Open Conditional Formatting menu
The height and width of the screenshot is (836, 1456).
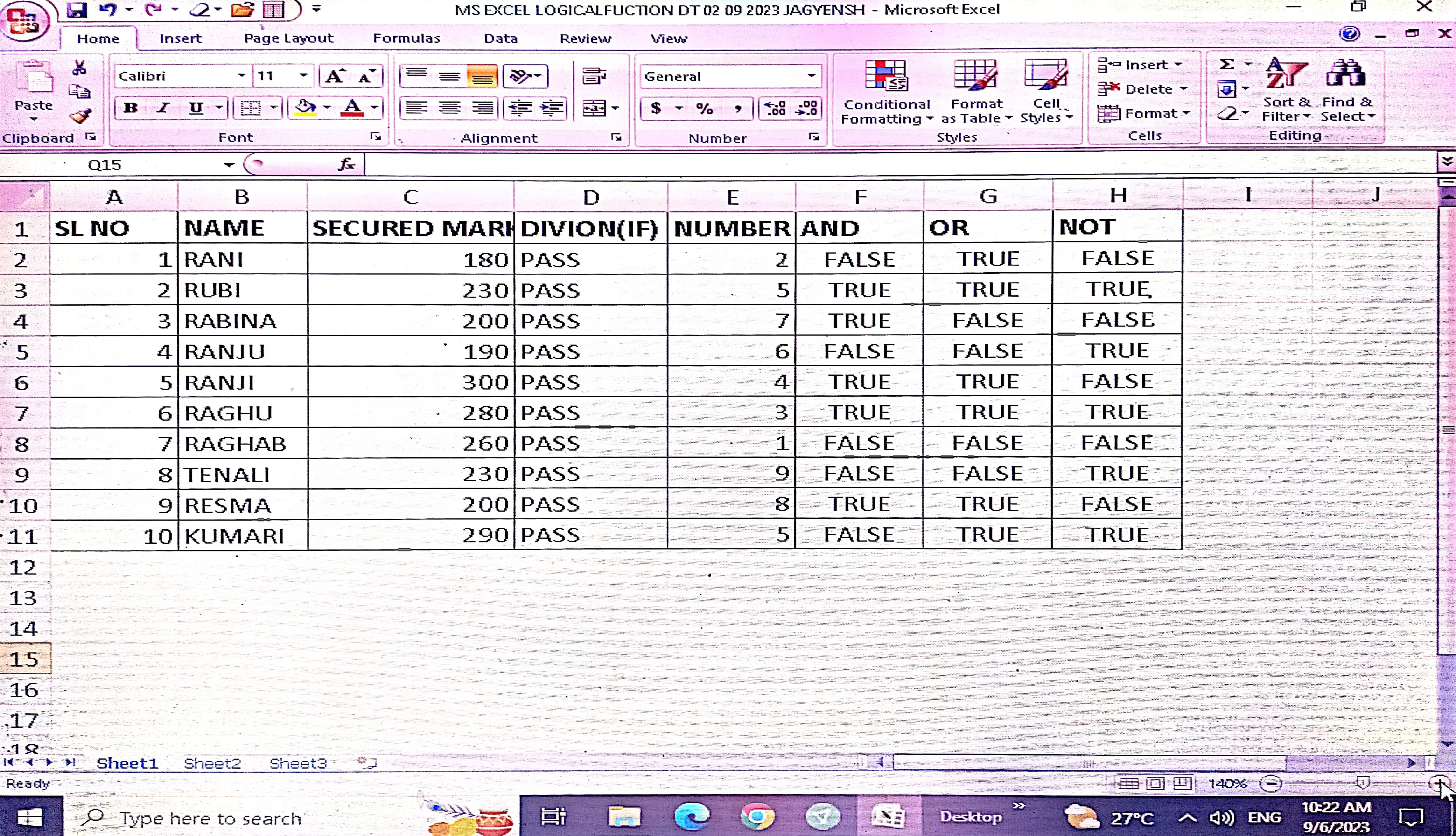click(x=887, y=92)
